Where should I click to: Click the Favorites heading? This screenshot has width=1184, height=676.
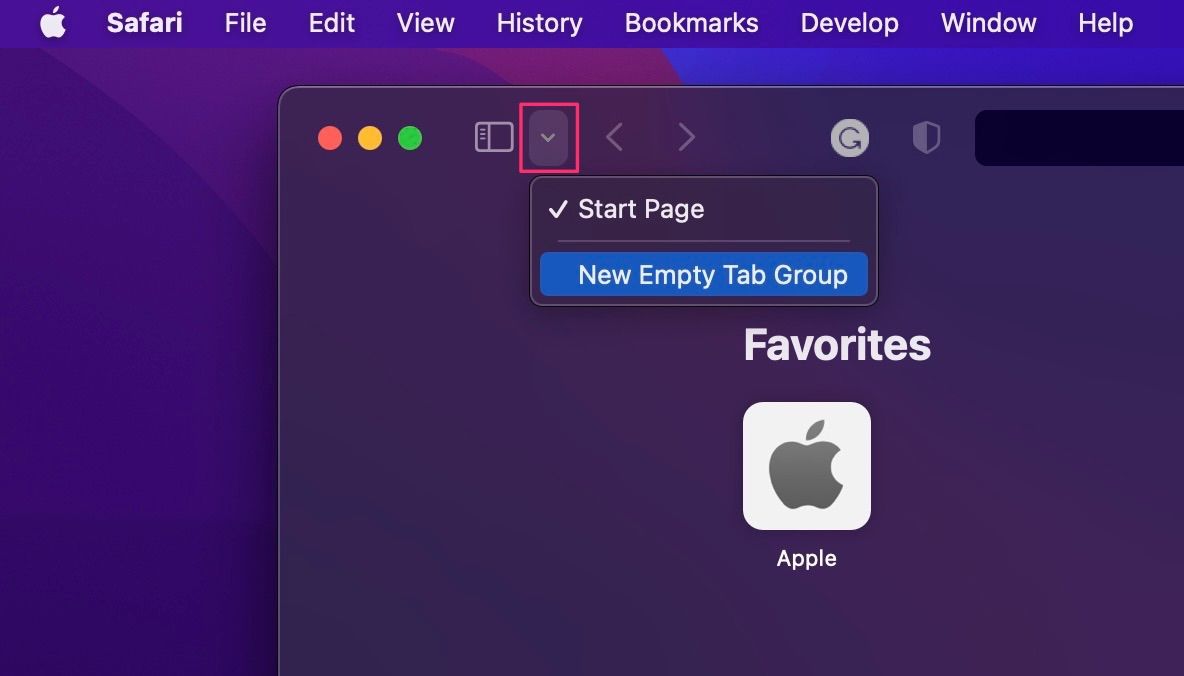point(837,344)
